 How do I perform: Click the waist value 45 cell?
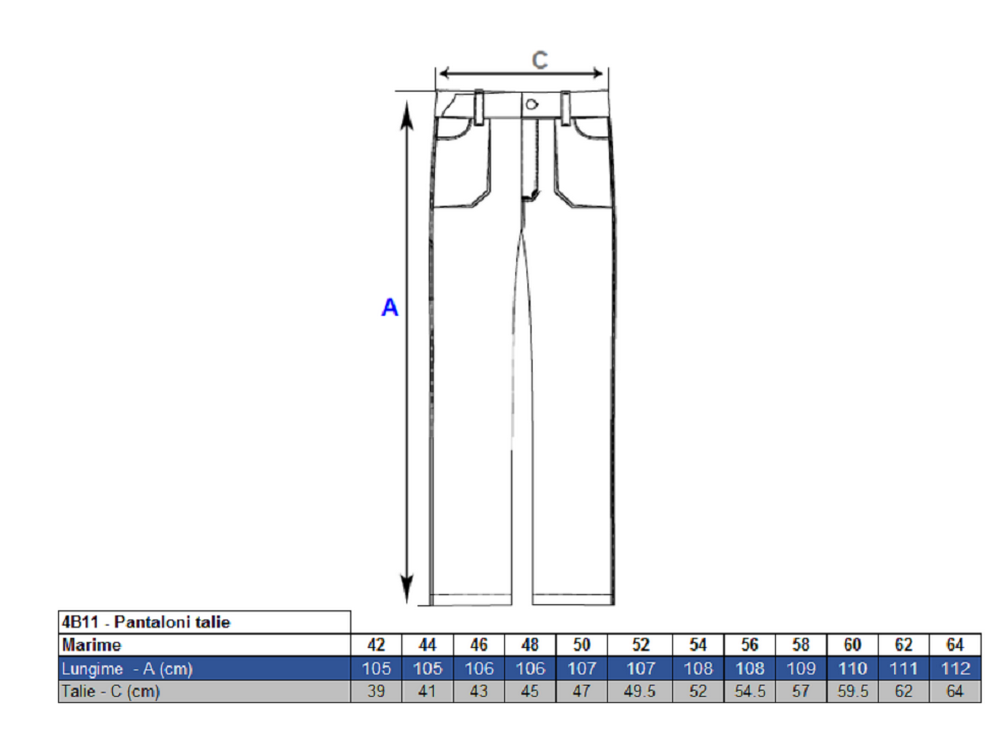click(x=530, y=691)
